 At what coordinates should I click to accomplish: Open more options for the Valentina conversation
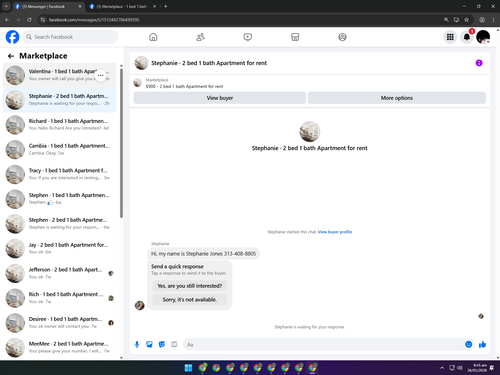point(101,75)
